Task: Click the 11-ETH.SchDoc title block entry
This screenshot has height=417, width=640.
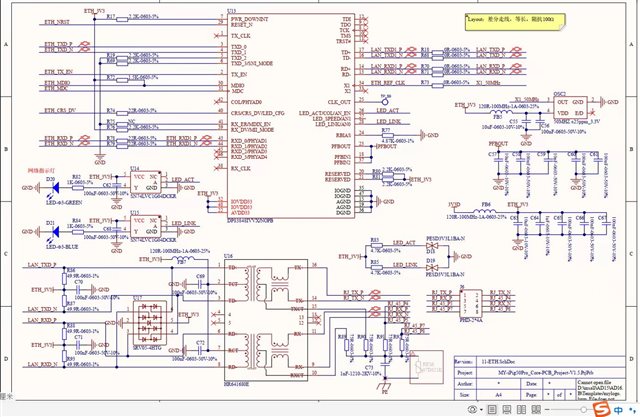Action: 496,362
